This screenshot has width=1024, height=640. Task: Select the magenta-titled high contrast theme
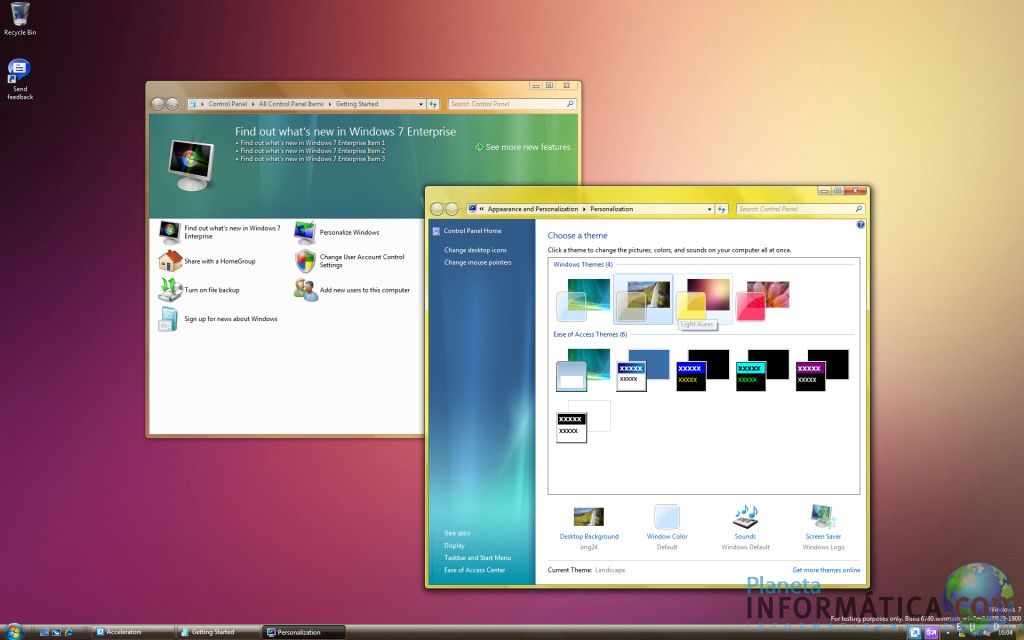pyautogui.click(x=822, y=370)
